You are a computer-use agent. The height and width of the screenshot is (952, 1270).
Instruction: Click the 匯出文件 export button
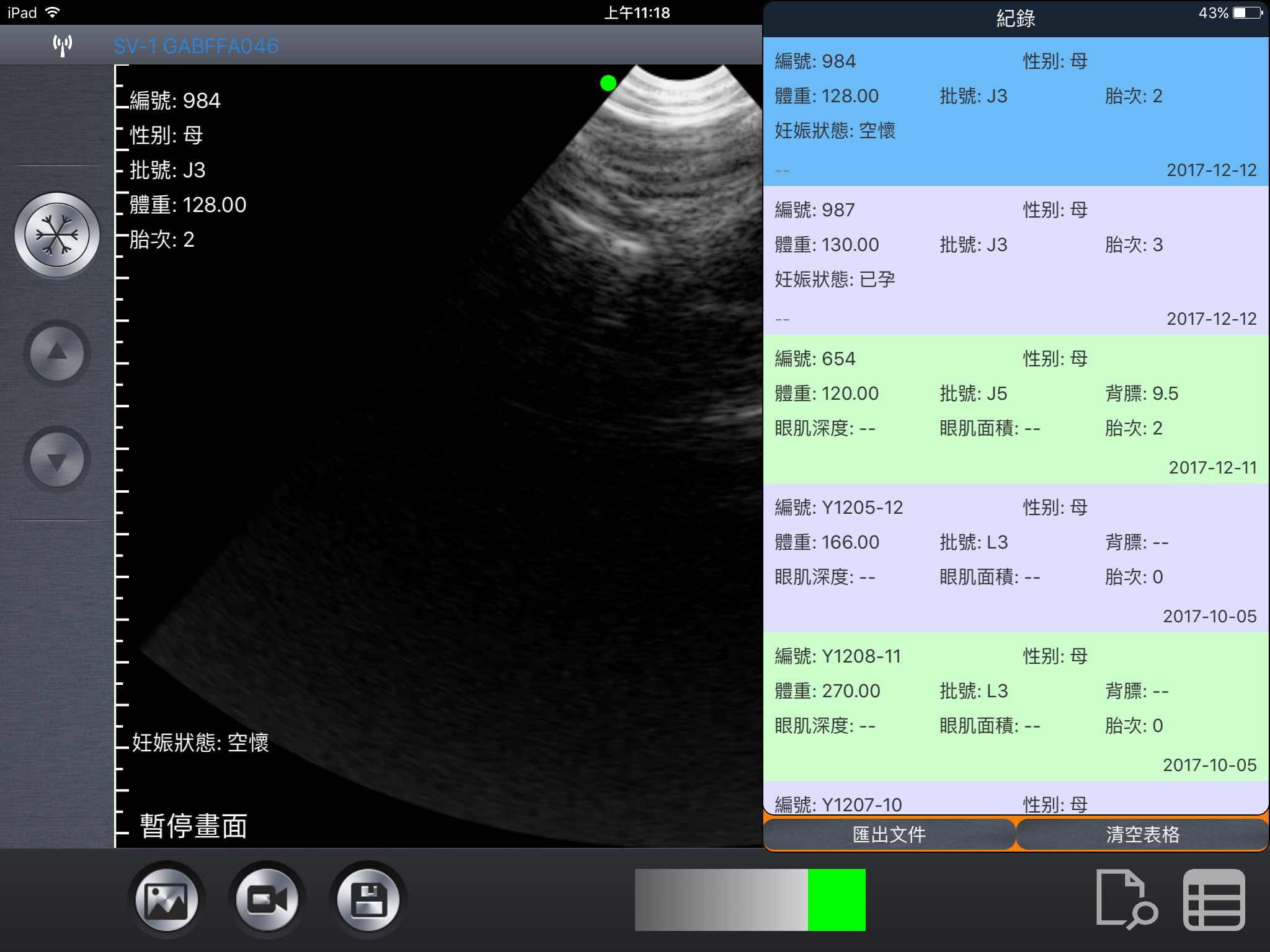(889, 835)
